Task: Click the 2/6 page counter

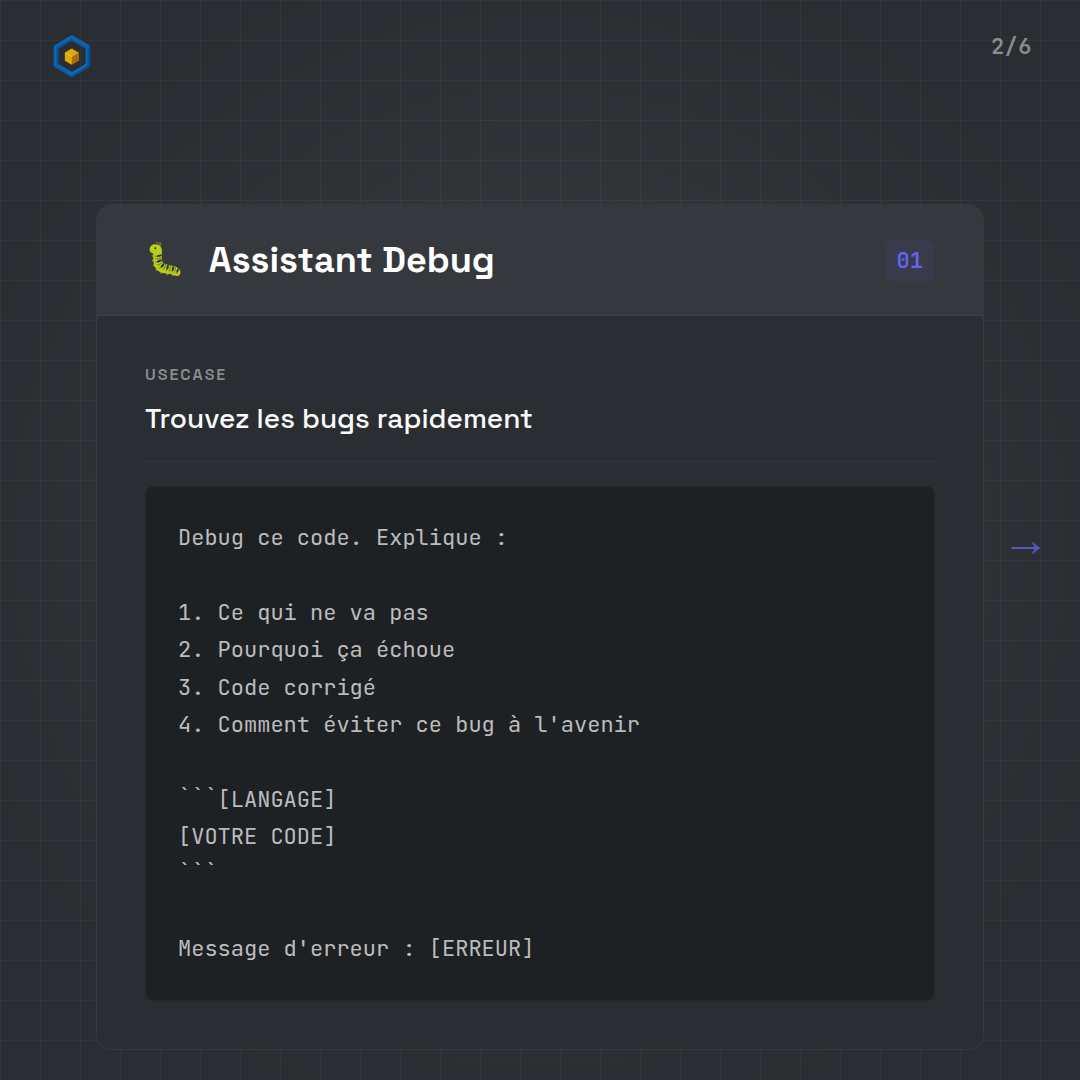Action: (1010, 47)
